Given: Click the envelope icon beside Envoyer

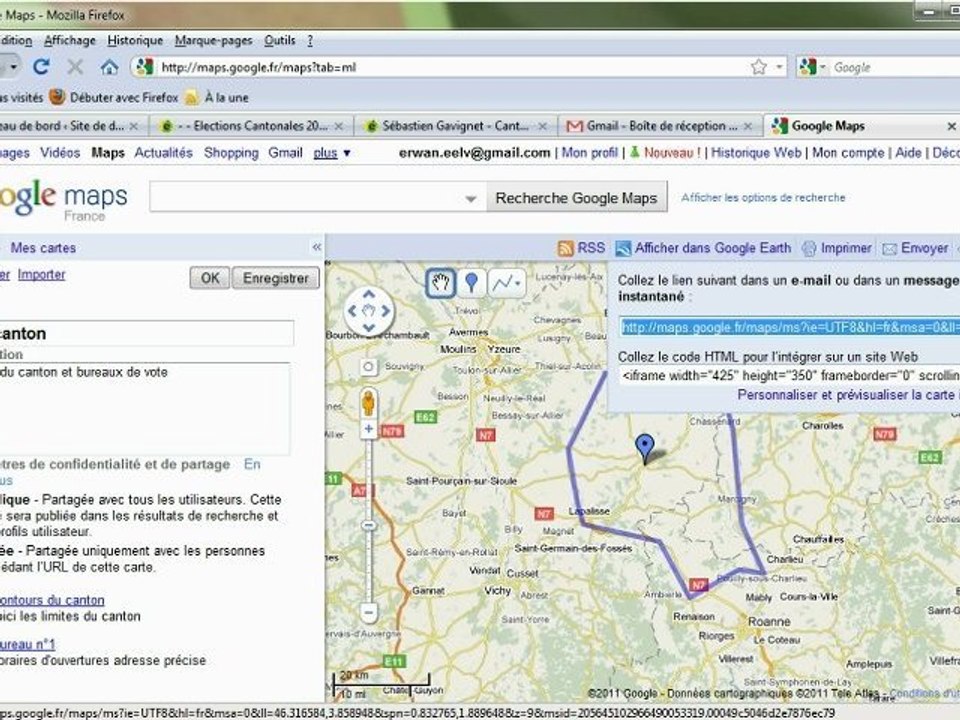Looking at the screenshot, I should [890, 249].
